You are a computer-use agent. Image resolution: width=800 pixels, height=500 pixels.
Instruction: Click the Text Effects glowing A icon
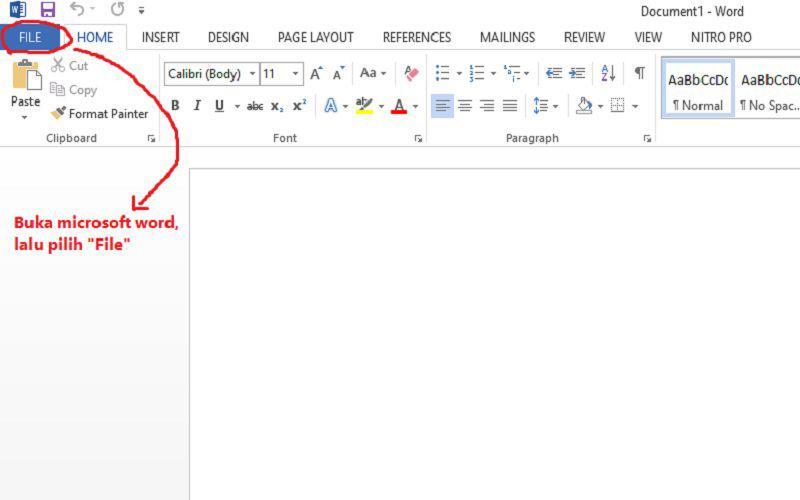[331, 106]
